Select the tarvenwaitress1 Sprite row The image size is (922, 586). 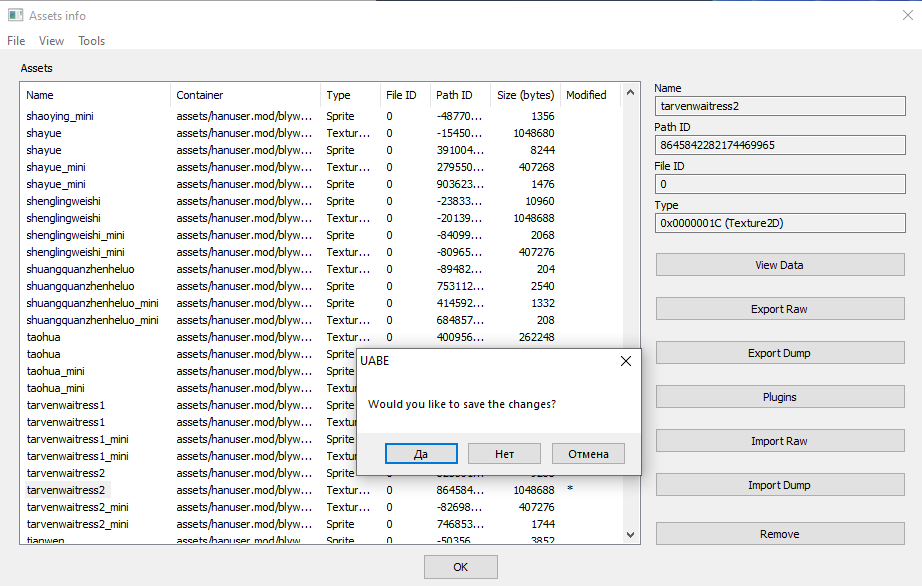[189, 406]
